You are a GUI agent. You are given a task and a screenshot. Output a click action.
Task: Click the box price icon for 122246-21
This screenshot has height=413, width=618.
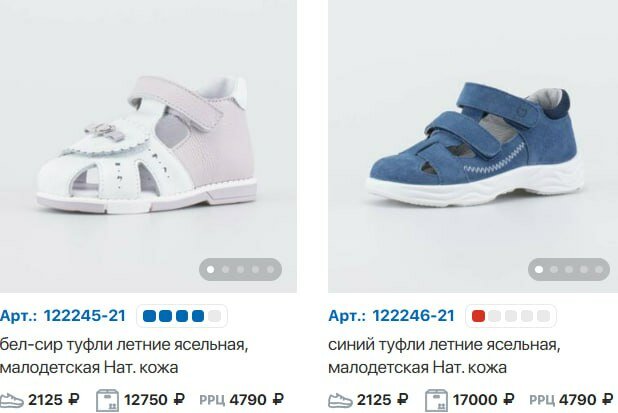(436, 400)
